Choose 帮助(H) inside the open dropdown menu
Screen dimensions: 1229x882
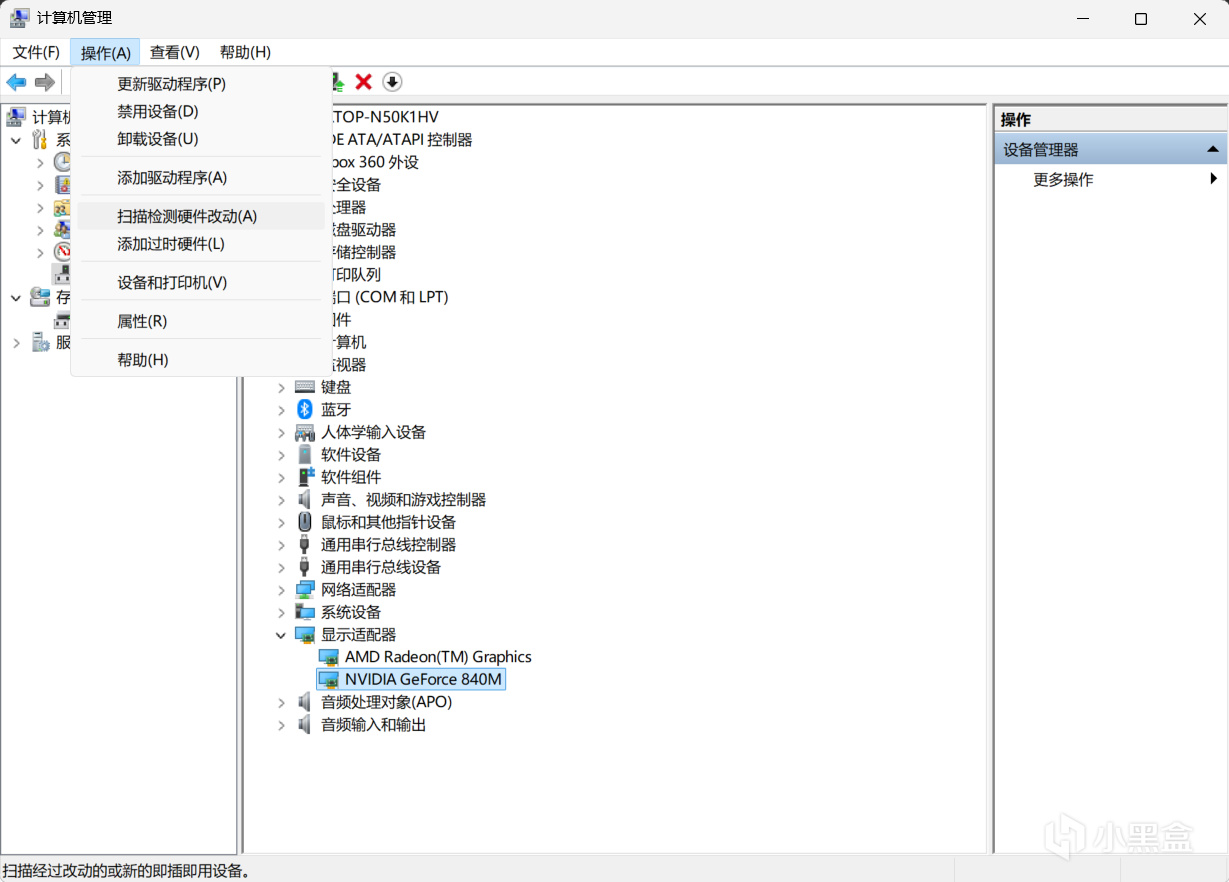point(200,359)
